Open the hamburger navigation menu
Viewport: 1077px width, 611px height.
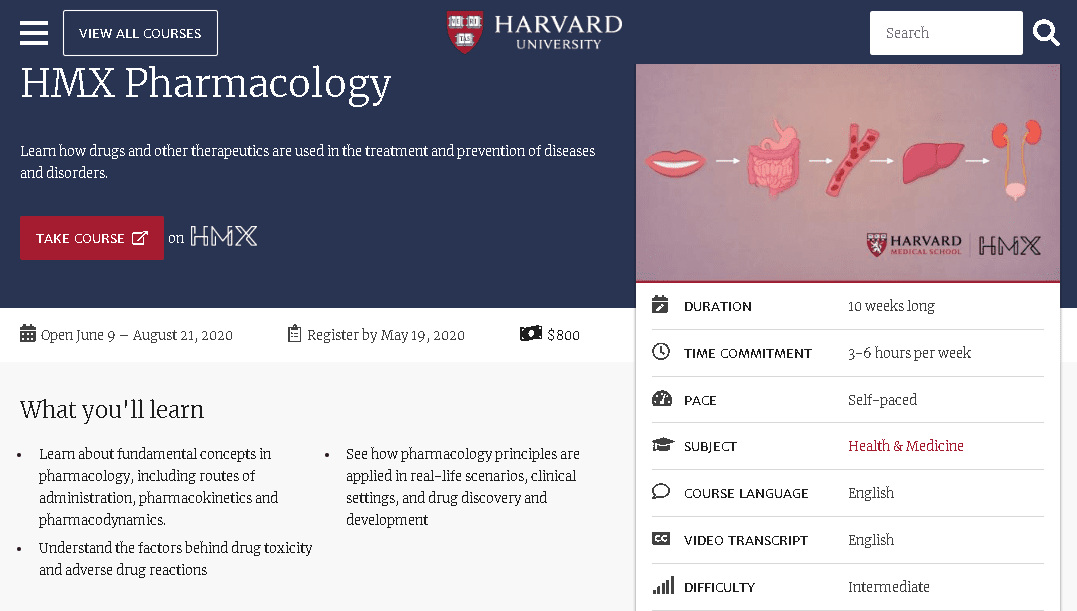pos(34,33)
